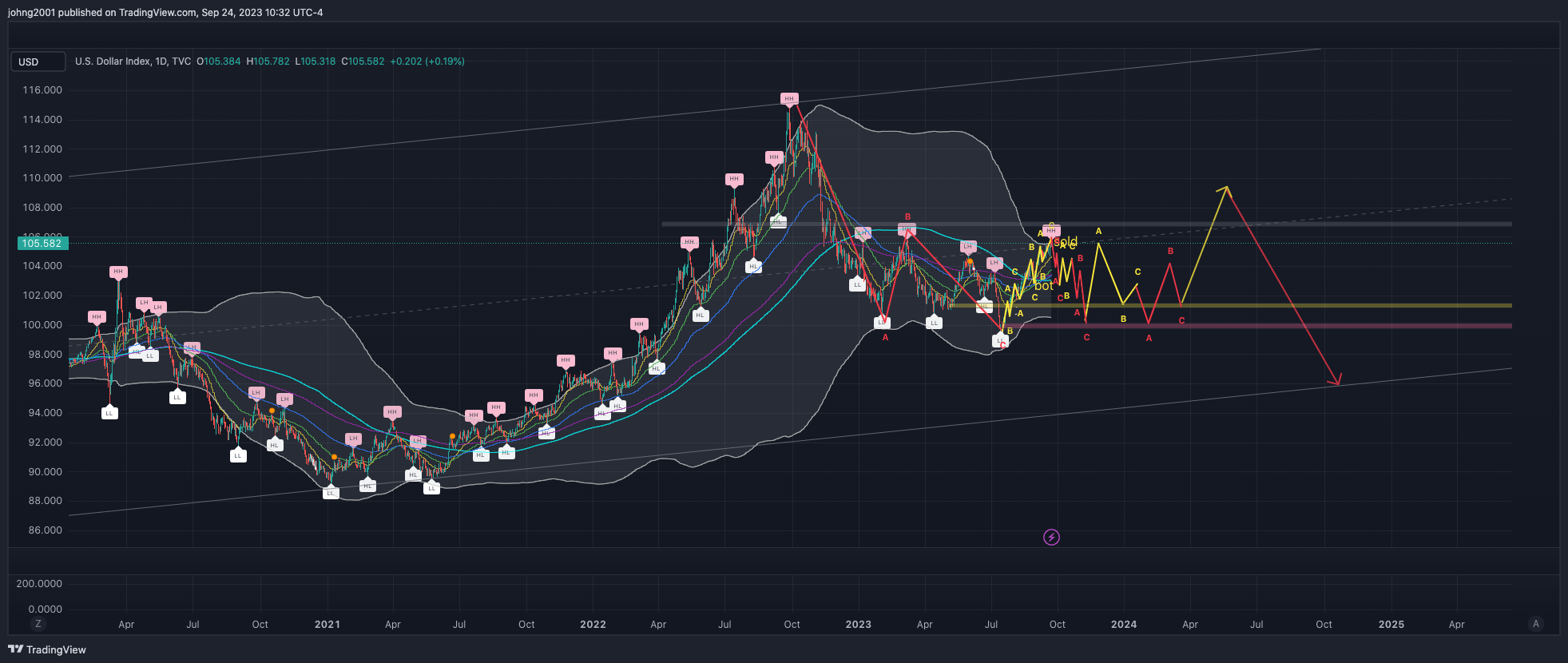Click the 2021 label on time axis

(327, 625)
